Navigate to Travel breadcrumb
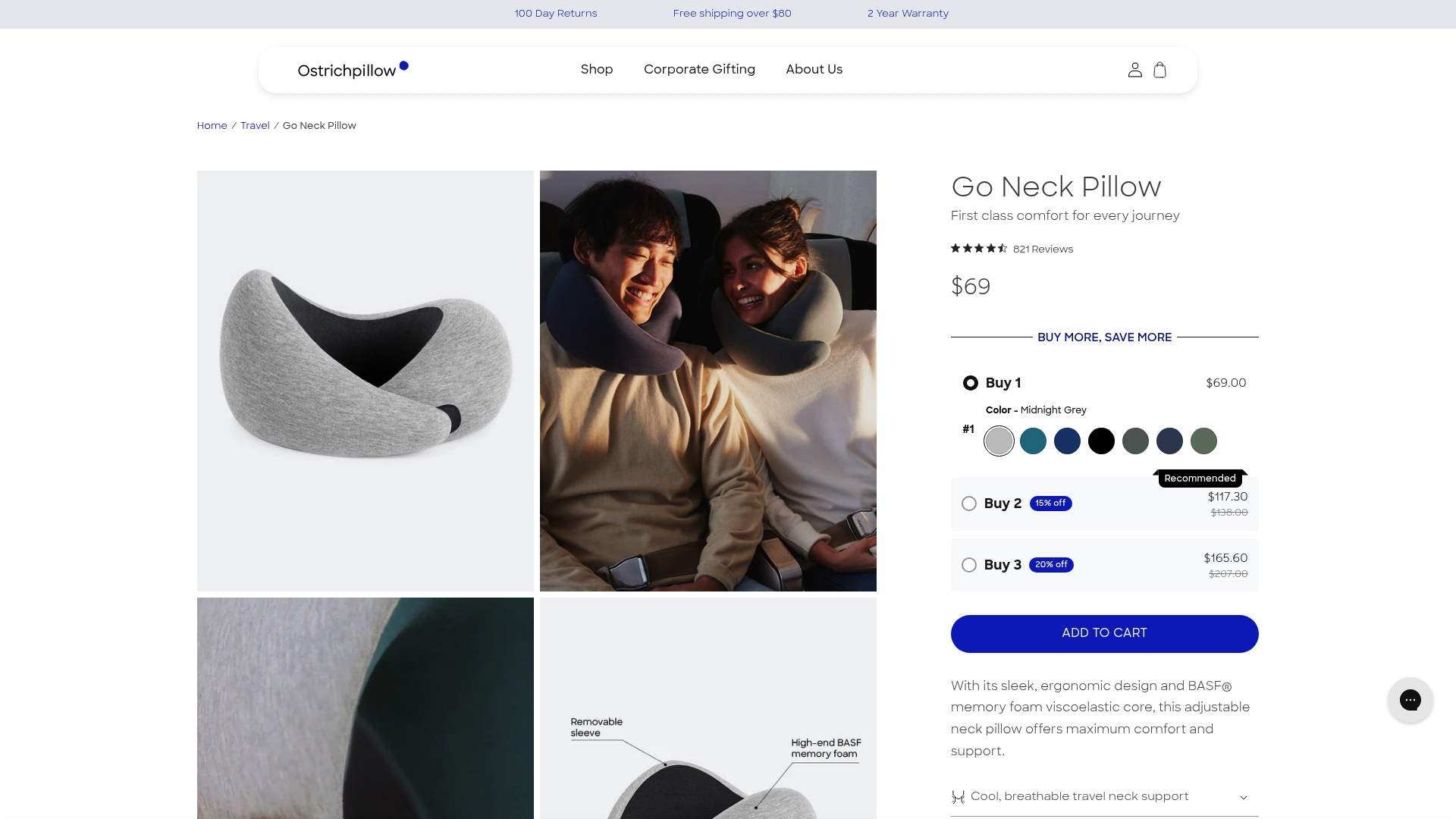Viewport: 1456px width, 819px height. coord(255,125)
